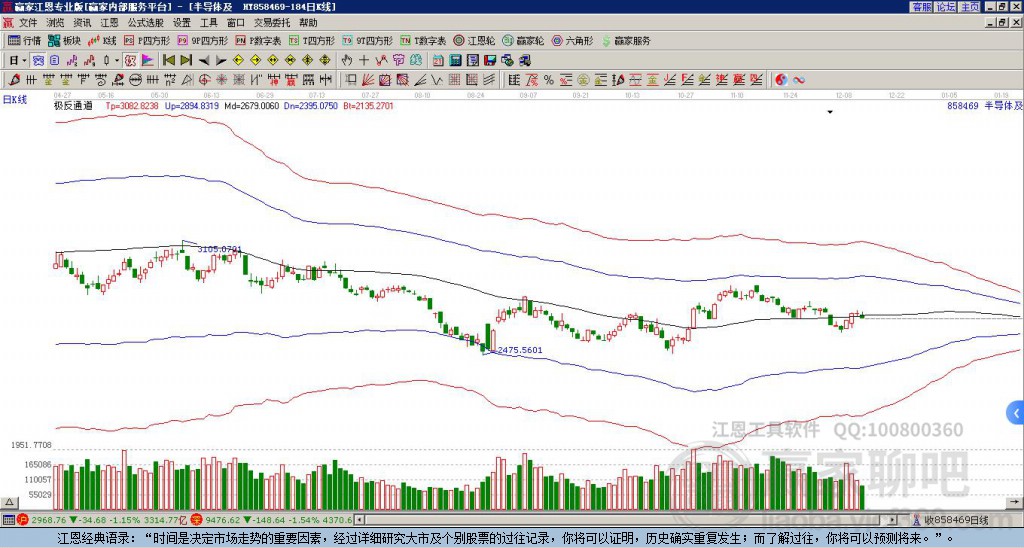The width and height of the screenshot is (1024, 548).
Task: Expand the candlestick type dropdown arrow
Action: click(x=116, y=61)
